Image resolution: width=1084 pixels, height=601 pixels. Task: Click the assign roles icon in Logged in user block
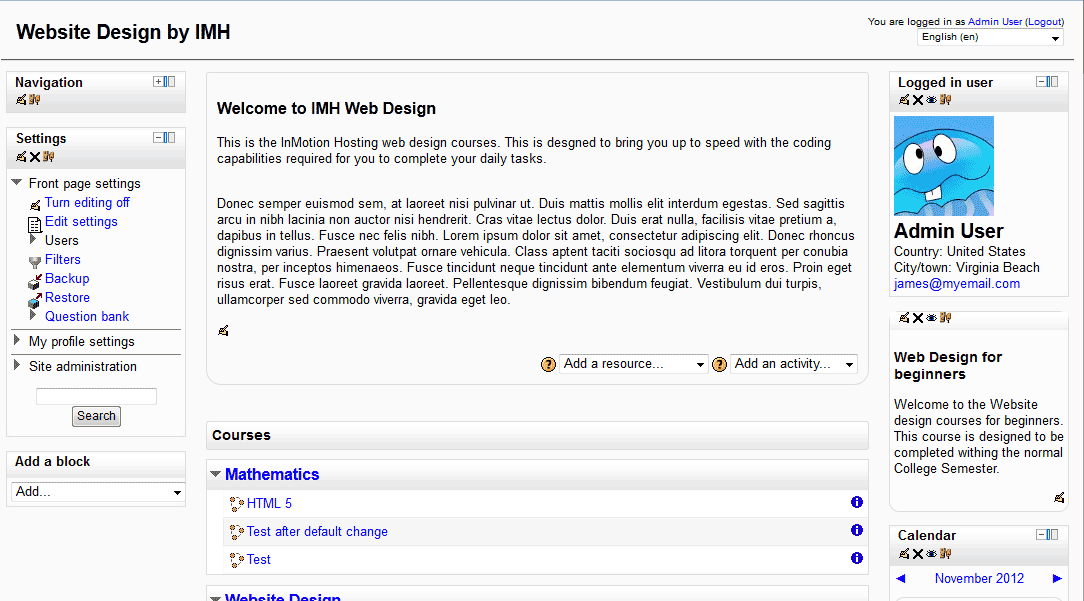945,100
